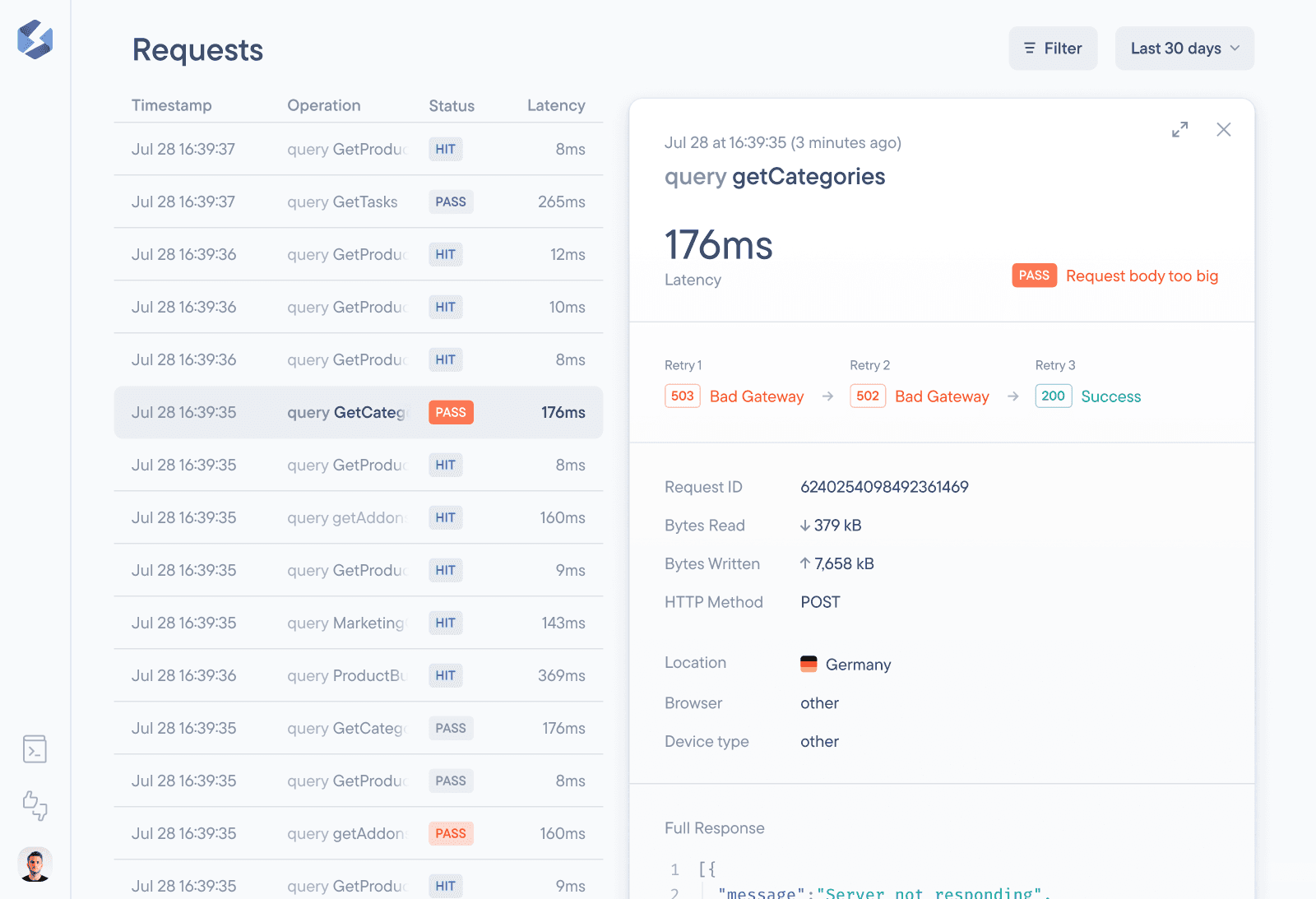The width and height of the screenshot is (1316, 899).
Task: Click the app logo in sidebar
Action: pyautogui.click(x=35, y=39)
